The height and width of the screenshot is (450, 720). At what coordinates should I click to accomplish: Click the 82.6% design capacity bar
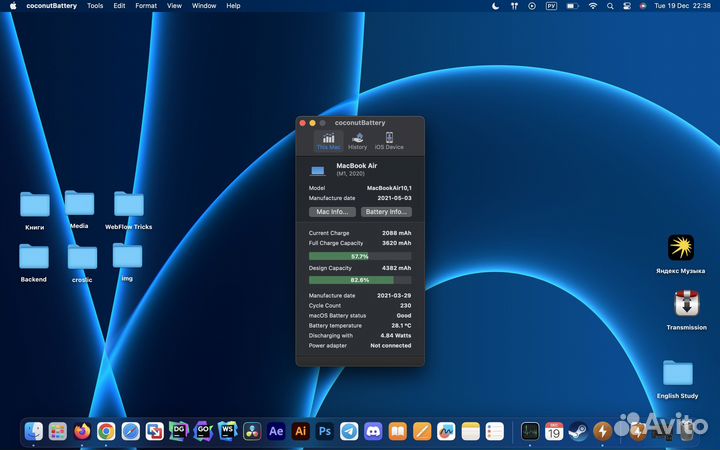(x=360, y=280)
